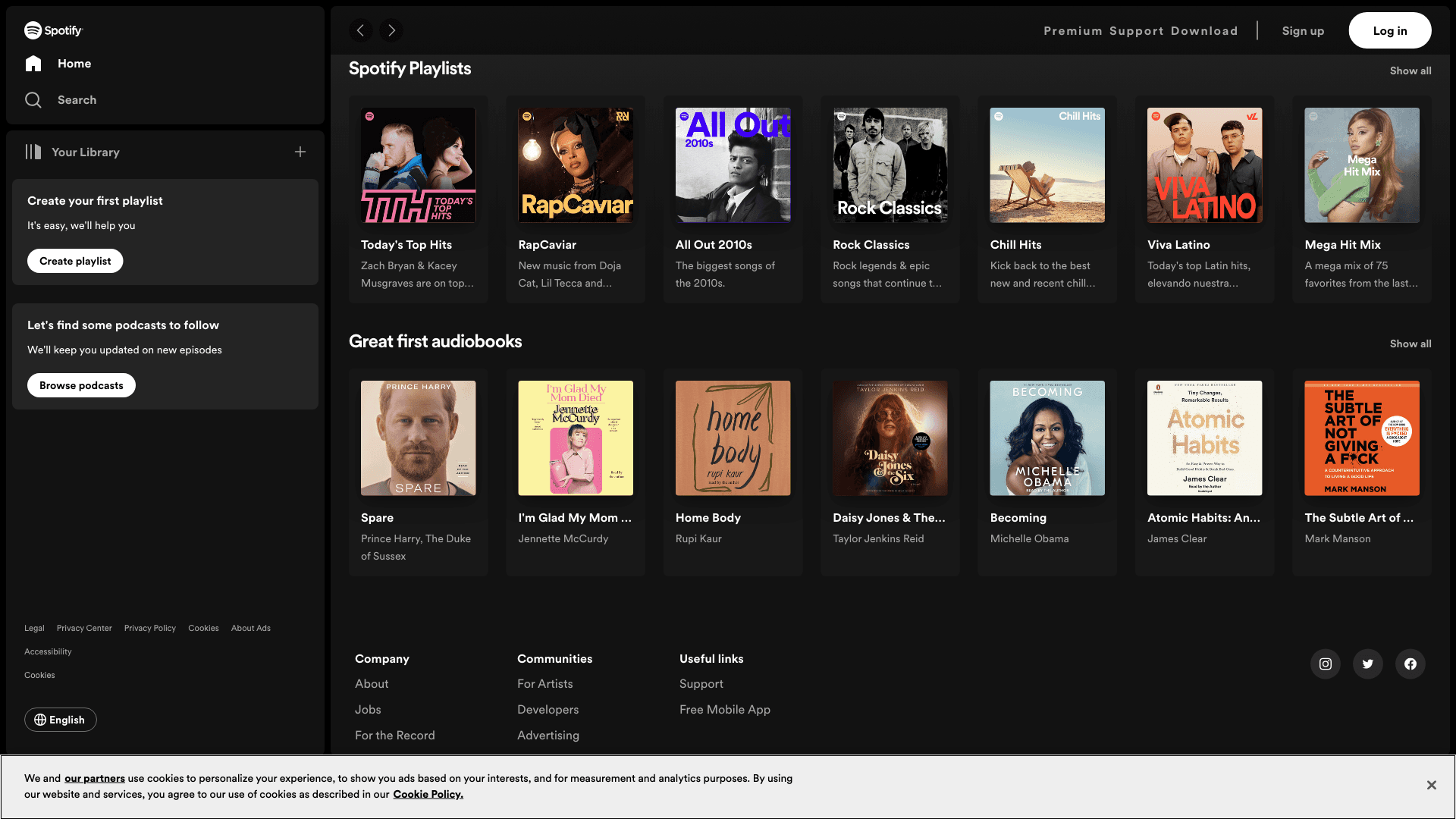1456x819 pixels.
Task: Click the Free Mobile App link
Action: click(725, 710)
